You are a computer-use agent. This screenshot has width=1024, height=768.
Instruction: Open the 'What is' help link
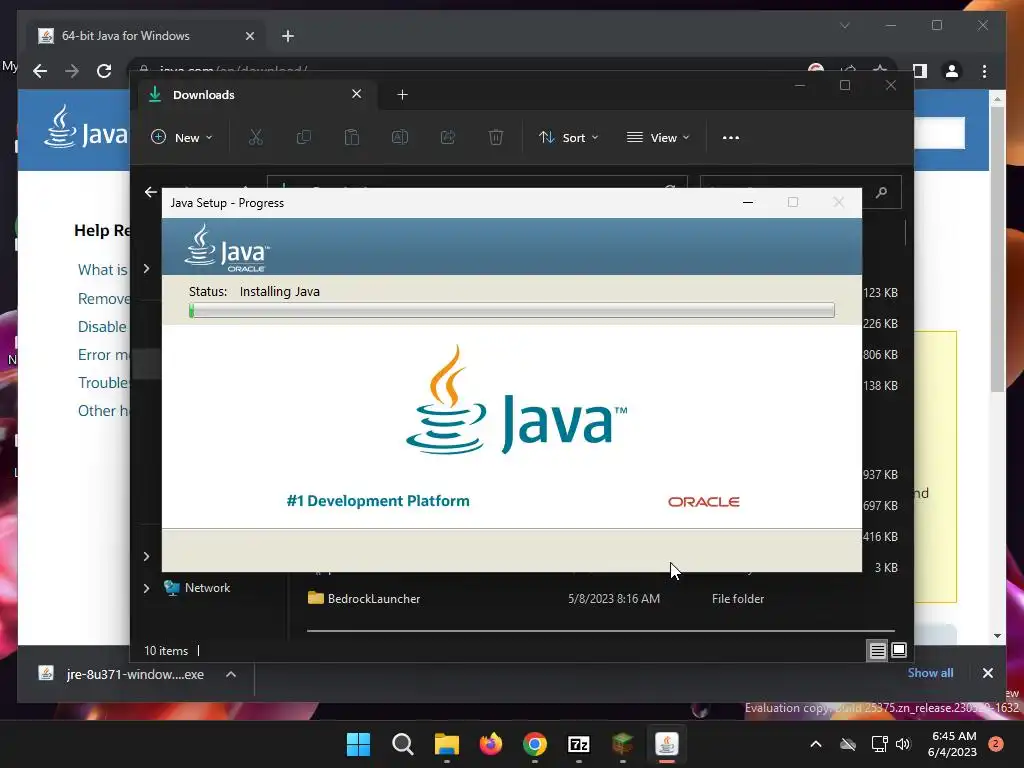[x=103, y=270]
